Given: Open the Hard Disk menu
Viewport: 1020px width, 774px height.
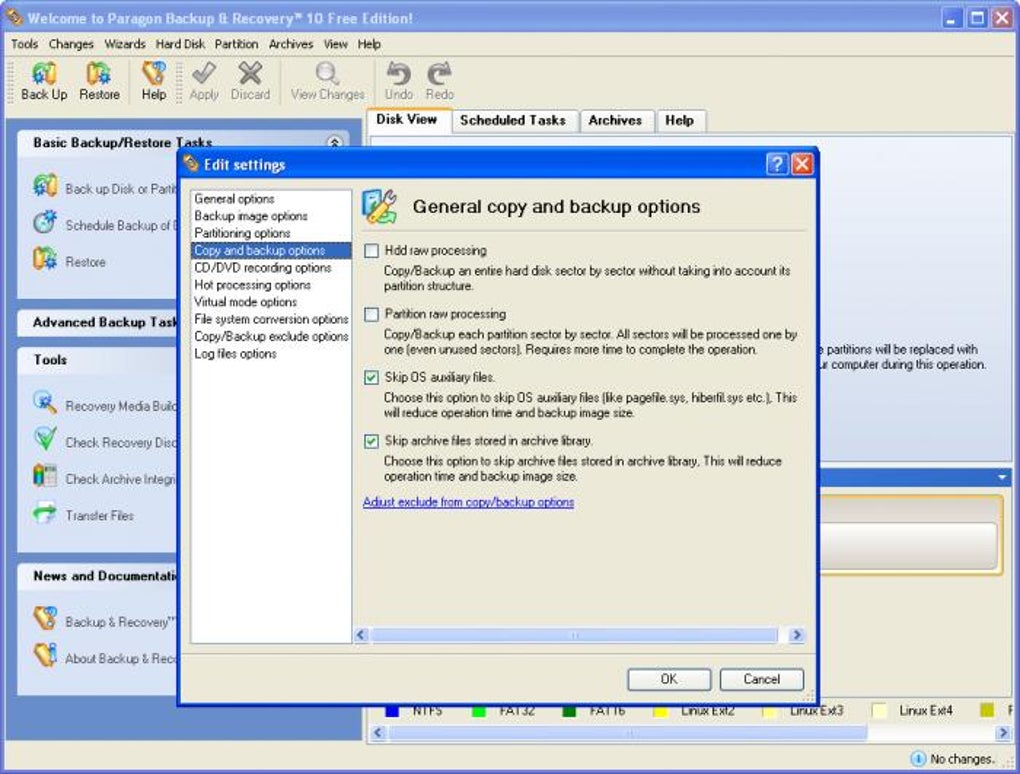Looking at the screenshot, I should 180,44.
